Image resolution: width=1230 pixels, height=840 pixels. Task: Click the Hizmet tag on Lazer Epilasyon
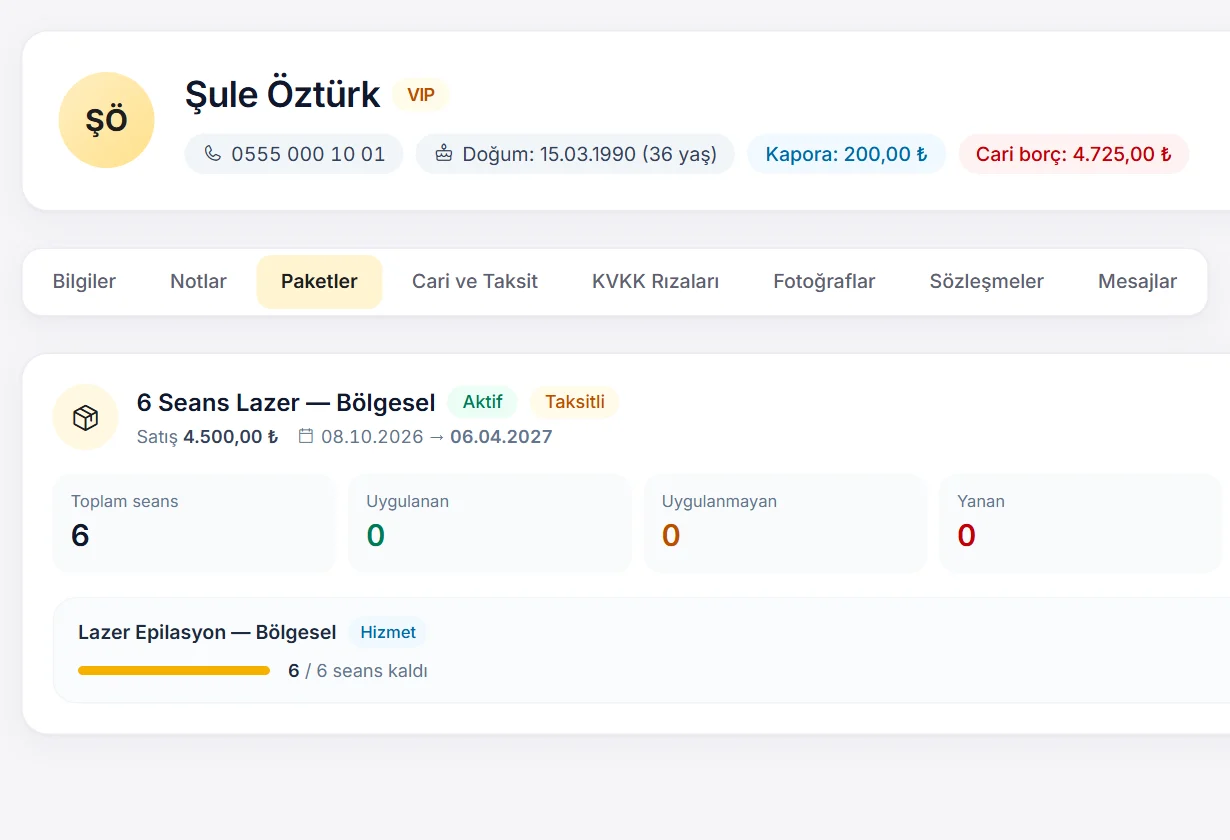[388, 632]
